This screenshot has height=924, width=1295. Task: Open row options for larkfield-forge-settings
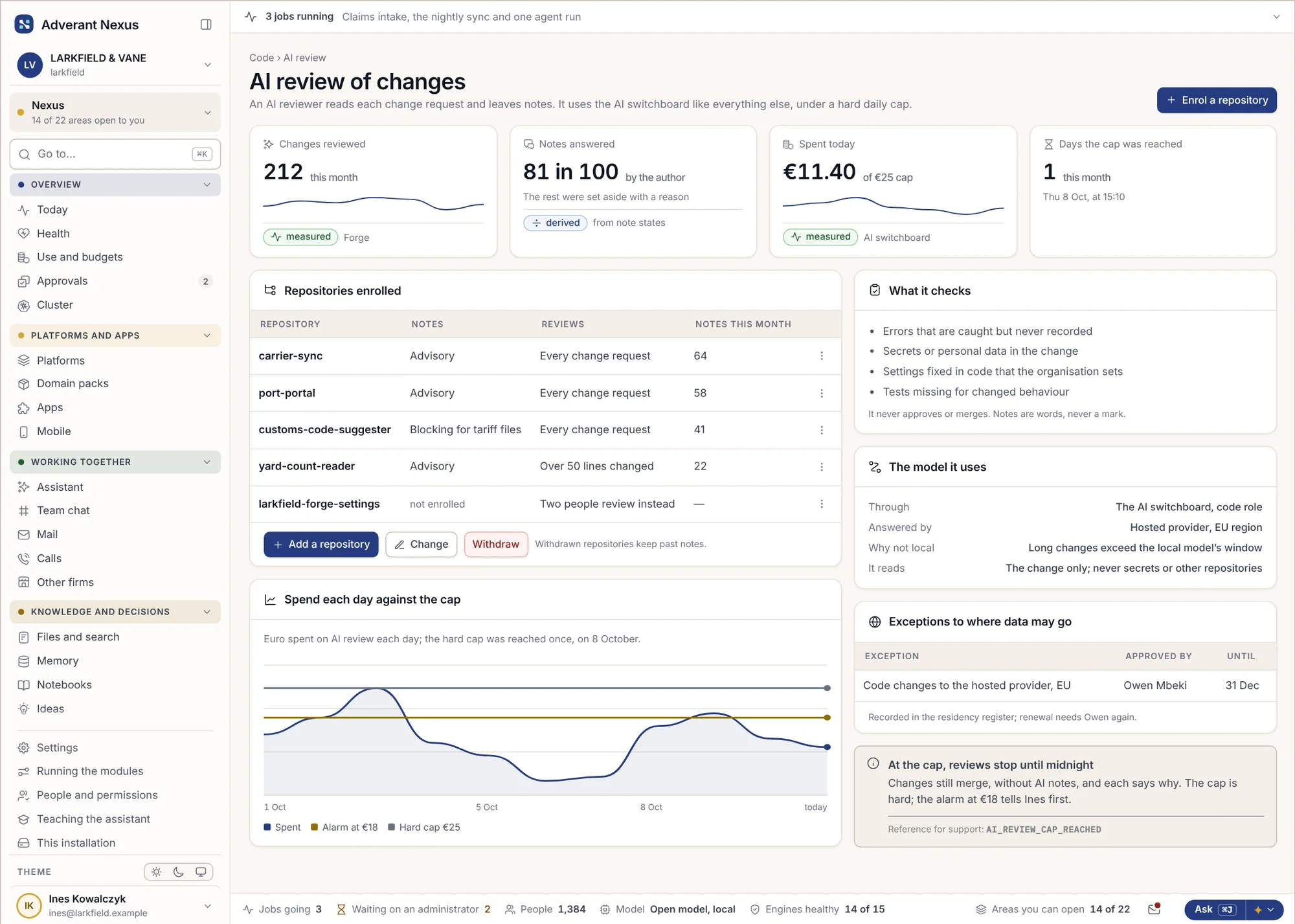tap(822, 504)
